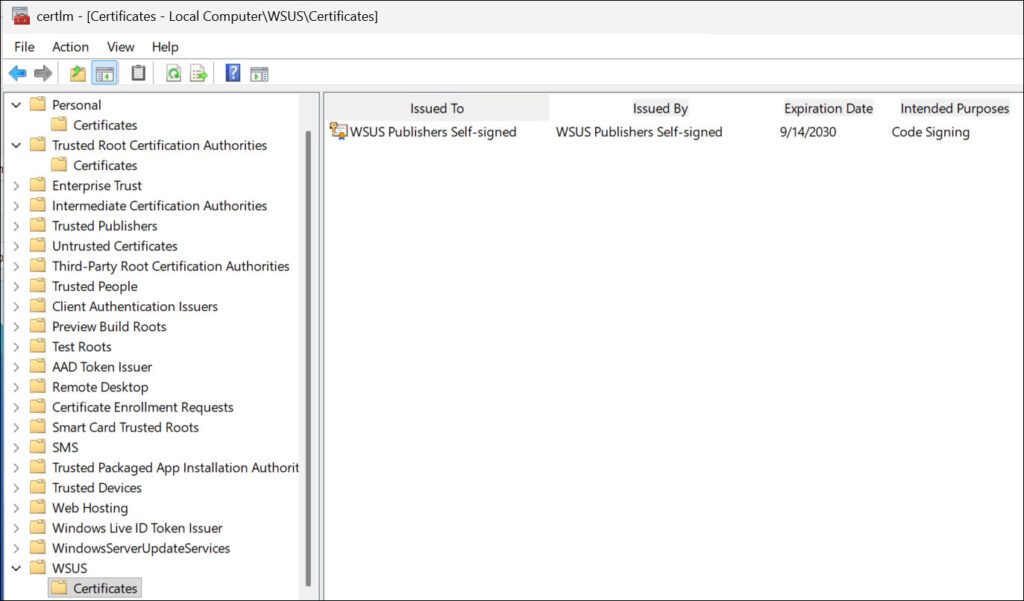Toggle the Show/Hide Console Tree icon

(x=105, y=73)
